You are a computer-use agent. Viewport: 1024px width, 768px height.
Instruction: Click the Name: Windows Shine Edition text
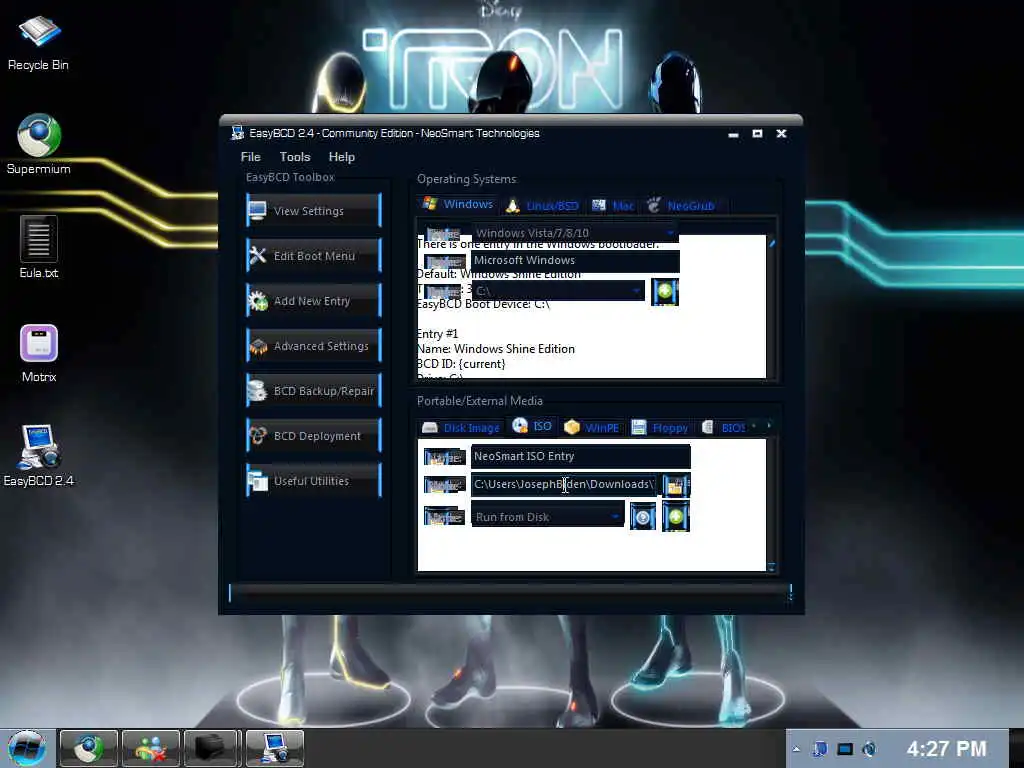click(496, 349)
